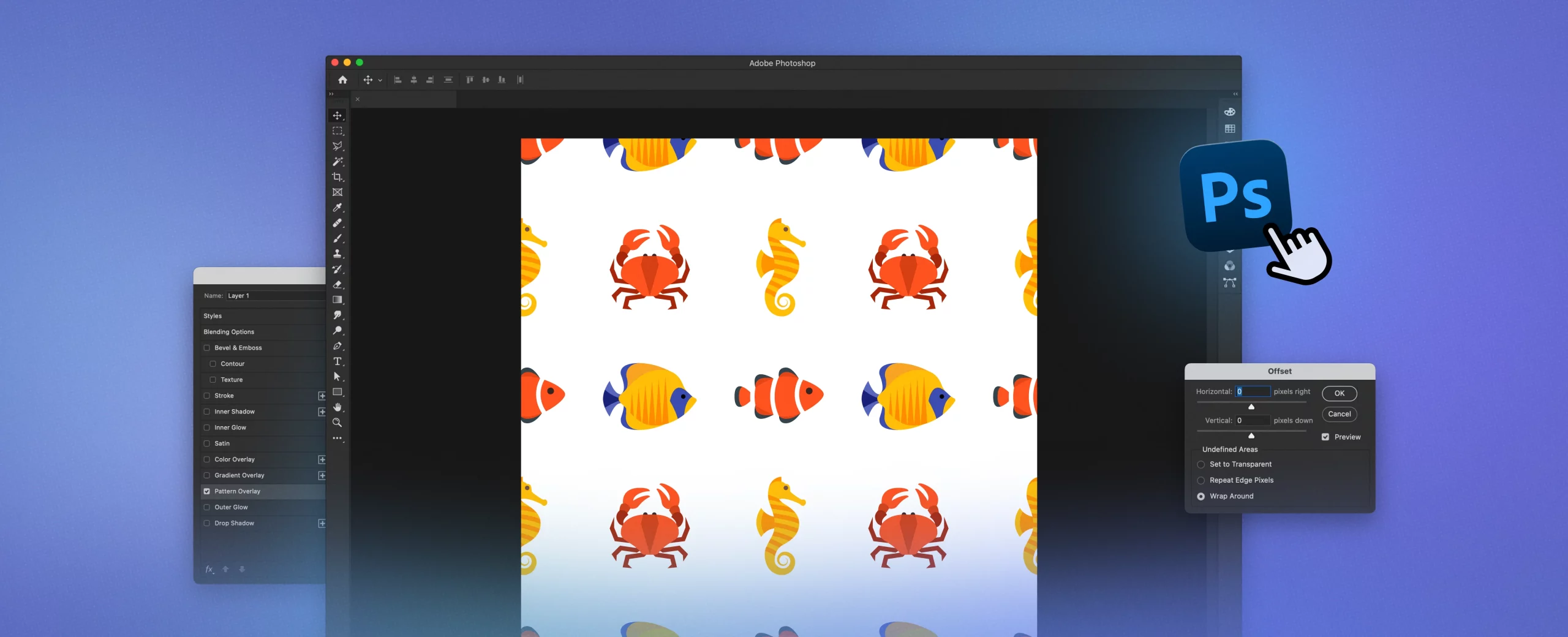
Task: Select the Rectangular Marquee tool
Action: pyautogui.click(x=337, y=131)
